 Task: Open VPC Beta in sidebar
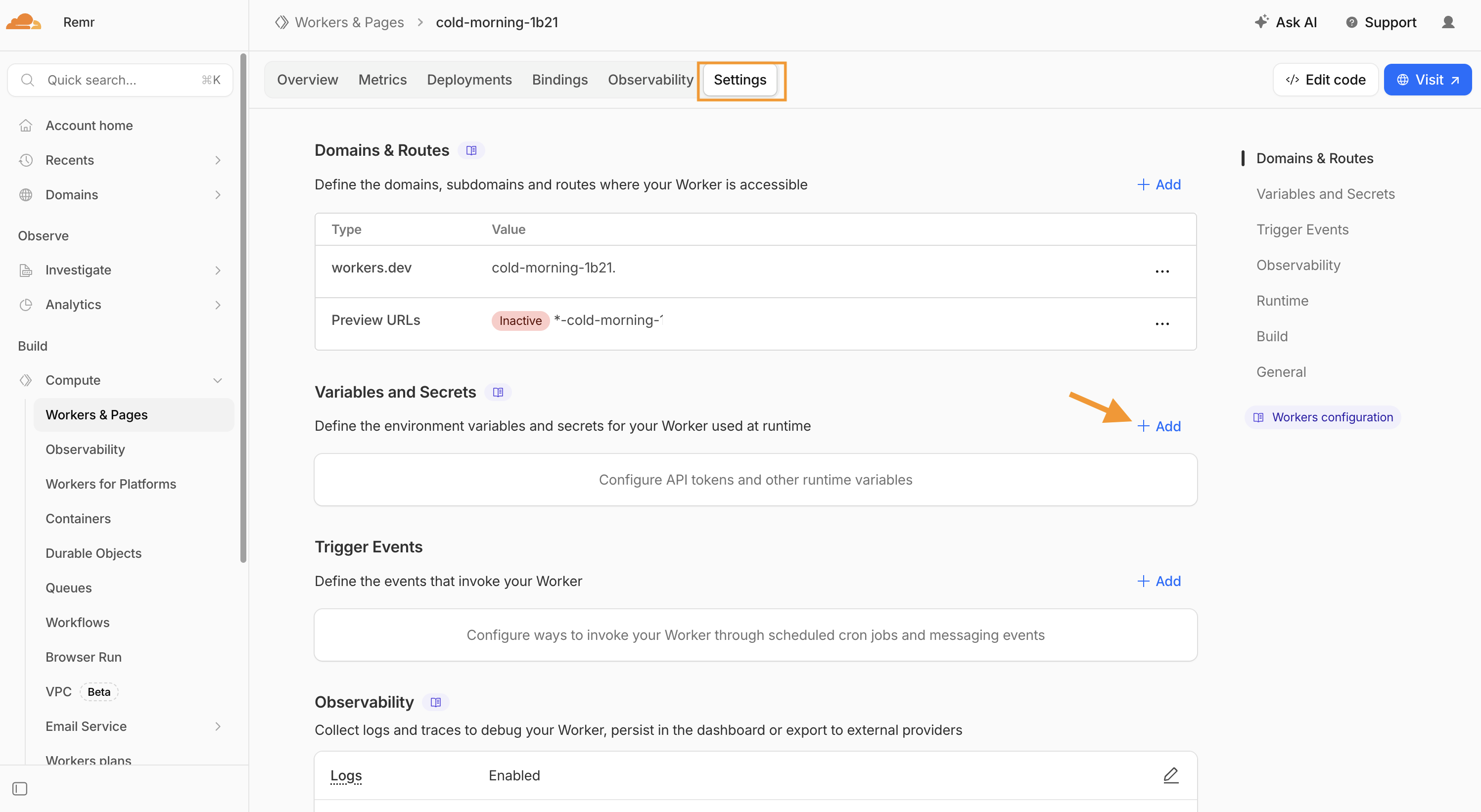click(x=82, y=692)
